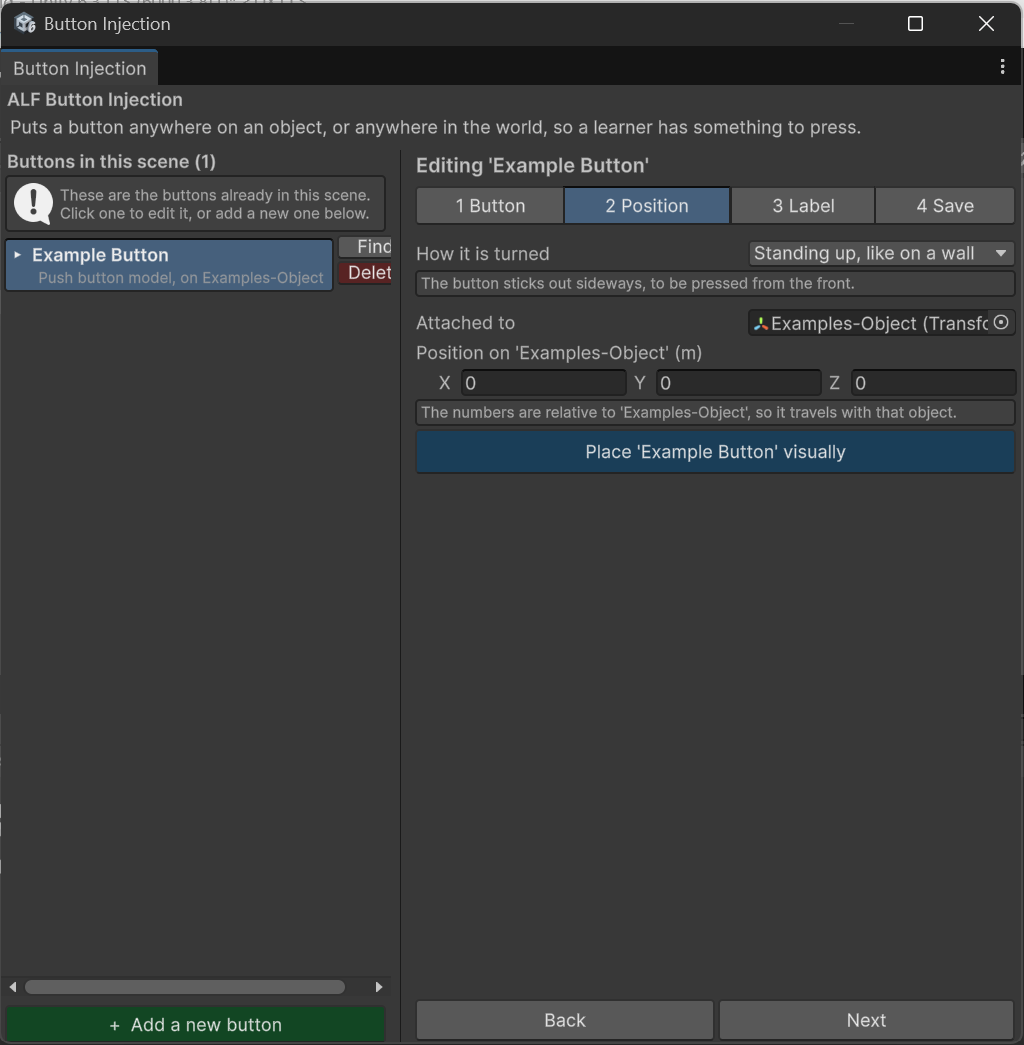The height and width of the screenshot is (1045, 1024).
Task: Click the Y axis label
Action: coord(639,383)
